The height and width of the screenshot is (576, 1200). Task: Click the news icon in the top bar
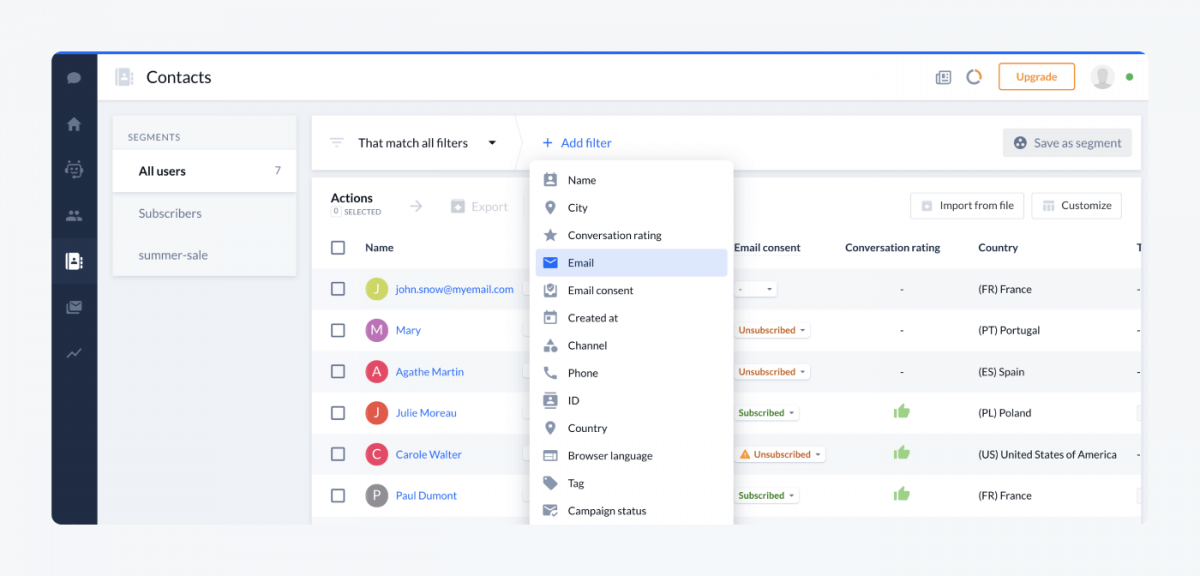pos(943,77)
